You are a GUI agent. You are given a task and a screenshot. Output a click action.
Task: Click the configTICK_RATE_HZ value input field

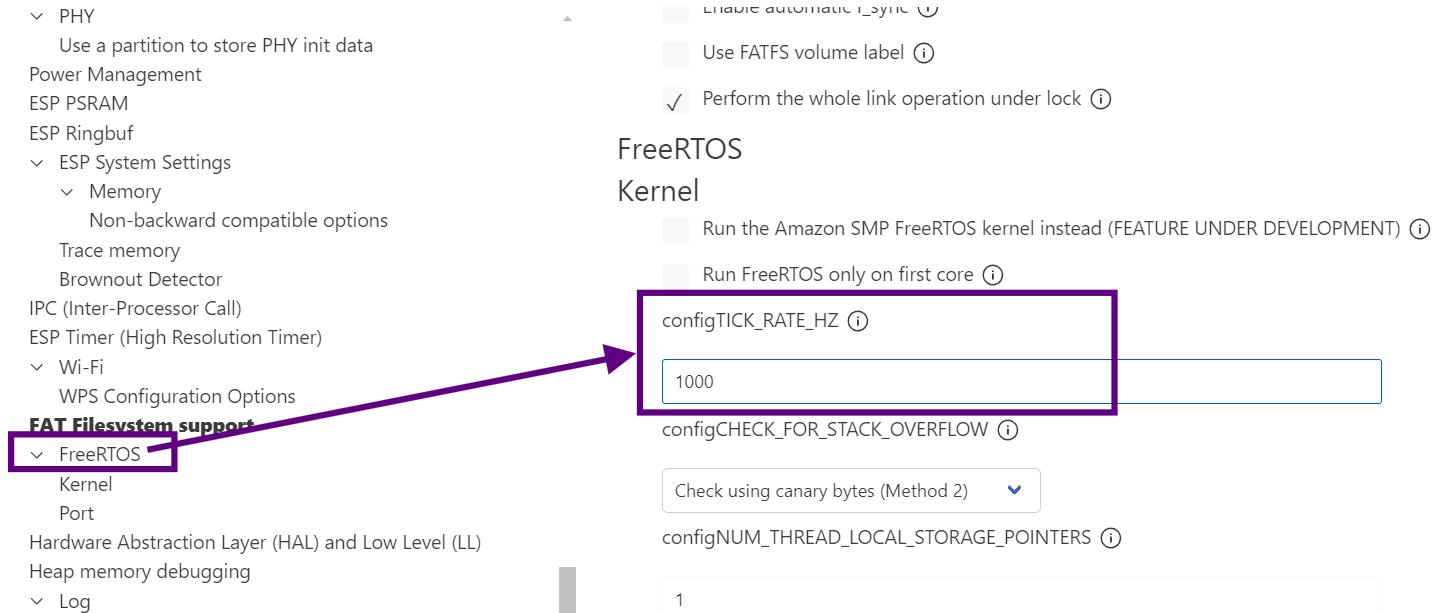pos(1021,382)
